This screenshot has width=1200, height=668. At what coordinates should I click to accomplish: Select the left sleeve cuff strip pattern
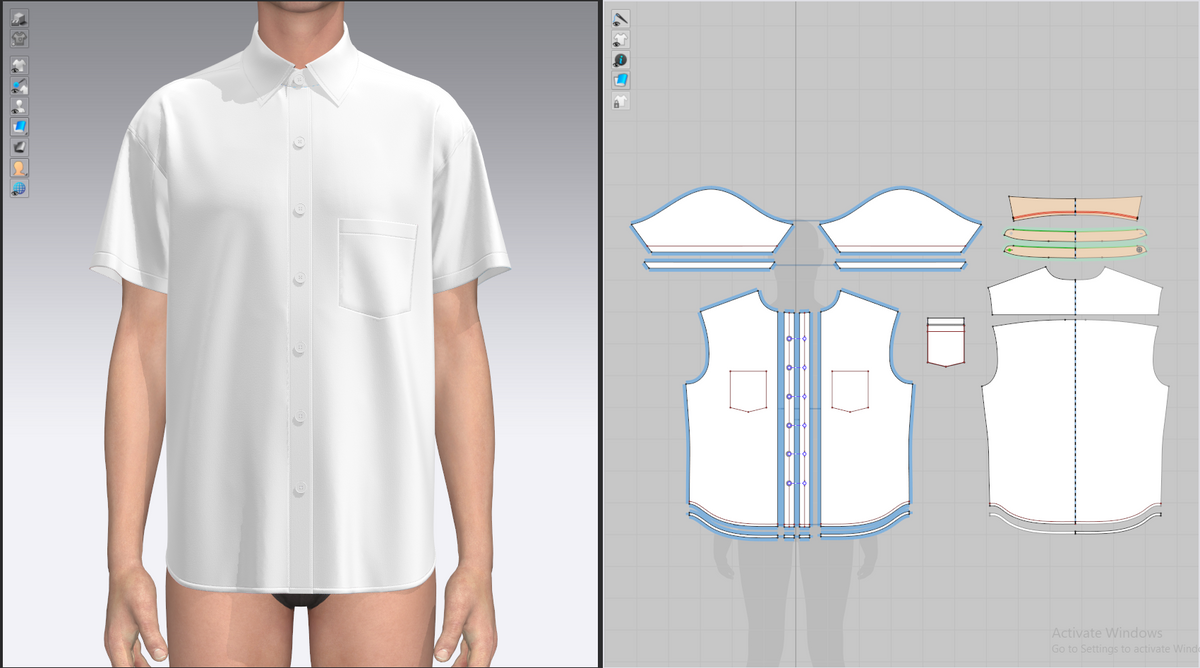pyautogui.click(x=709, y=265)
